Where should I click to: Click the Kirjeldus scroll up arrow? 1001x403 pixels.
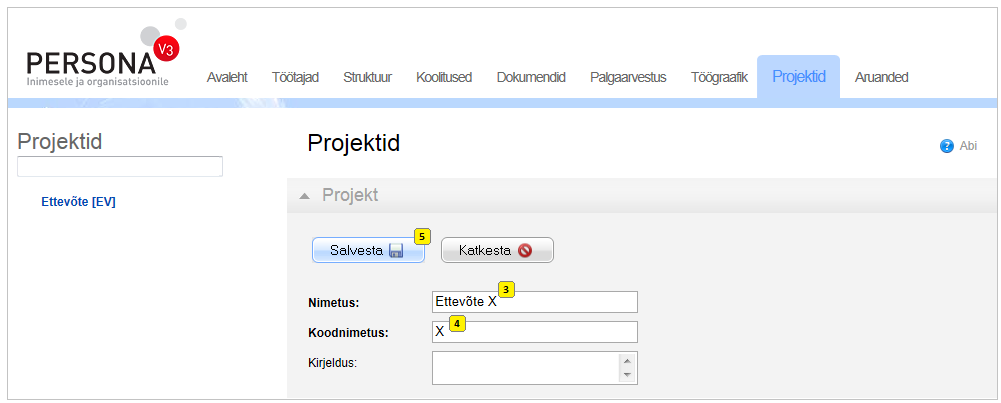pyautogui.click(x=628, y=360)
